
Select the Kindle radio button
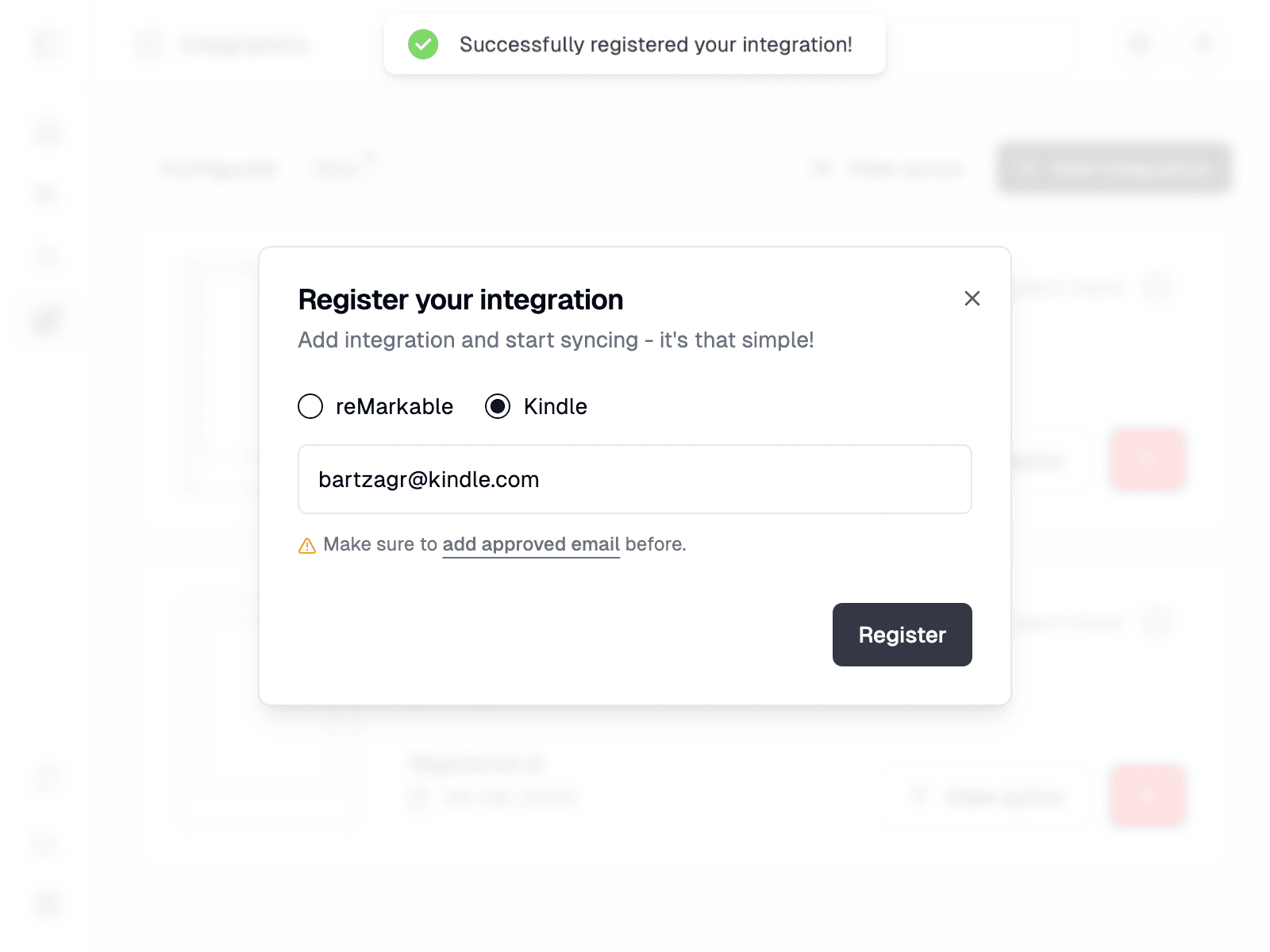pyautogui.click(x=498, y=406)
